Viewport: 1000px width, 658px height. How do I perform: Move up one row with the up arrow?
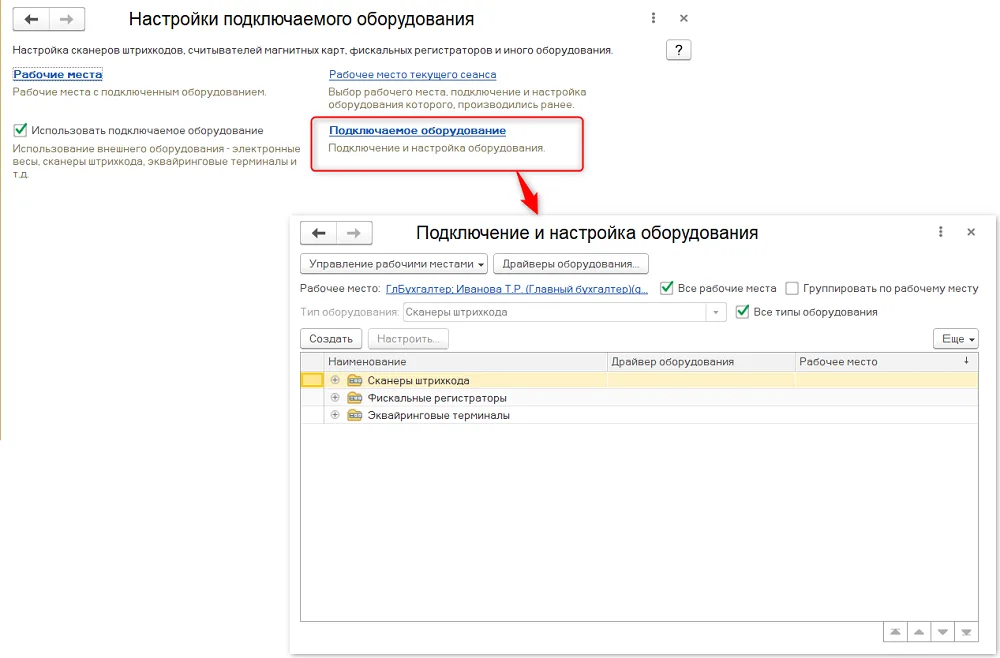pyautogui.click(x=919, y=632)
